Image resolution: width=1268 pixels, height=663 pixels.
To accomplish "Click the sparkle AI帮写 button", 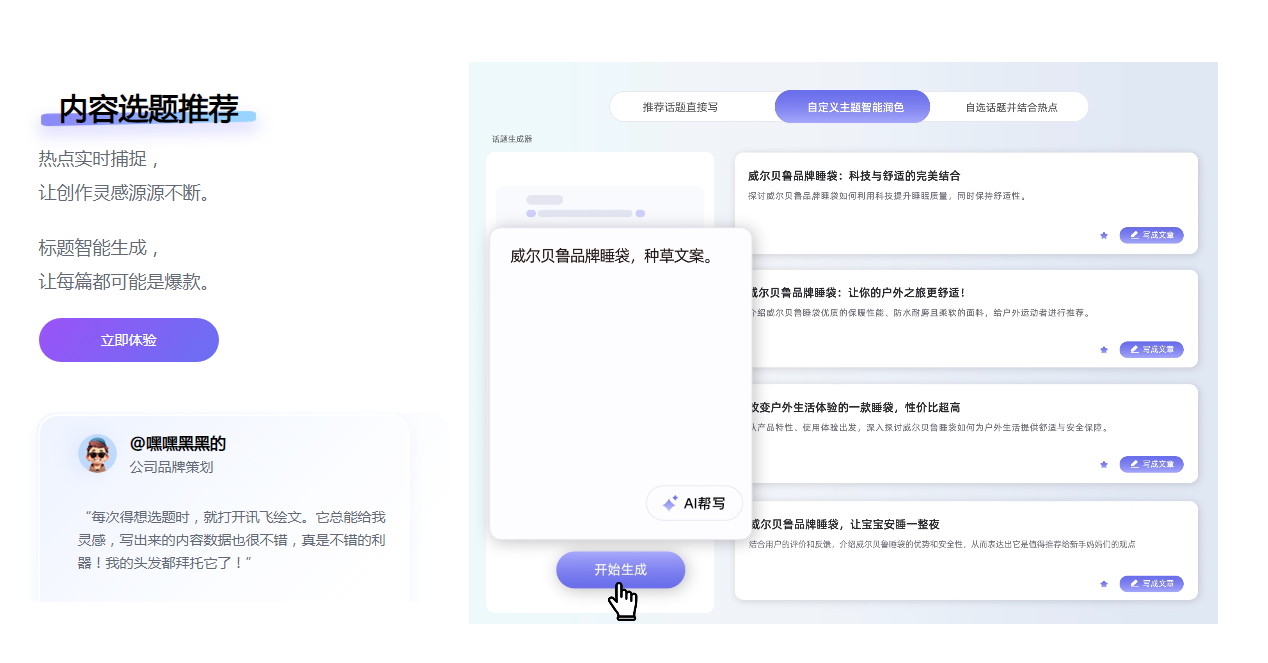I will point(694,503).
